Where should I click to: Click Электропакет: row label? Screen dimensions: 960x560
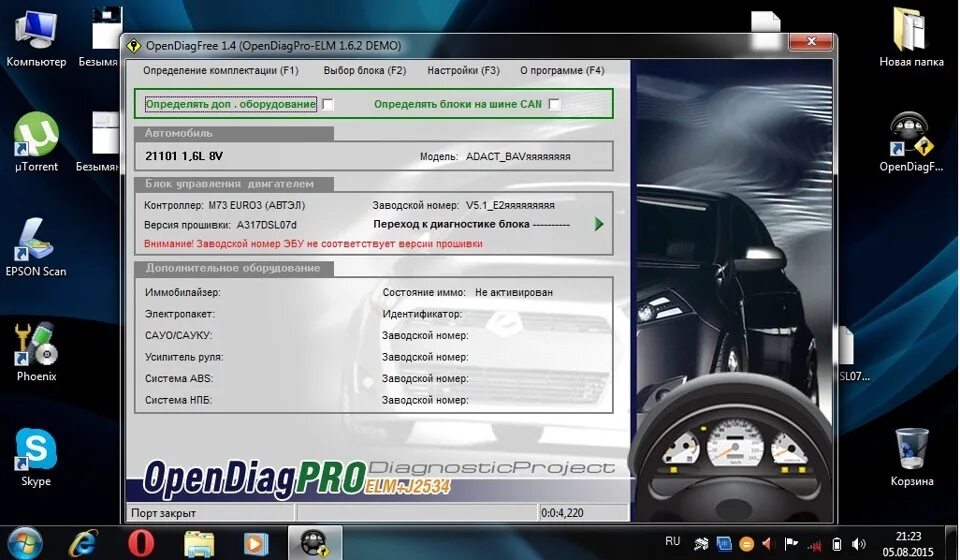(179, 314)
